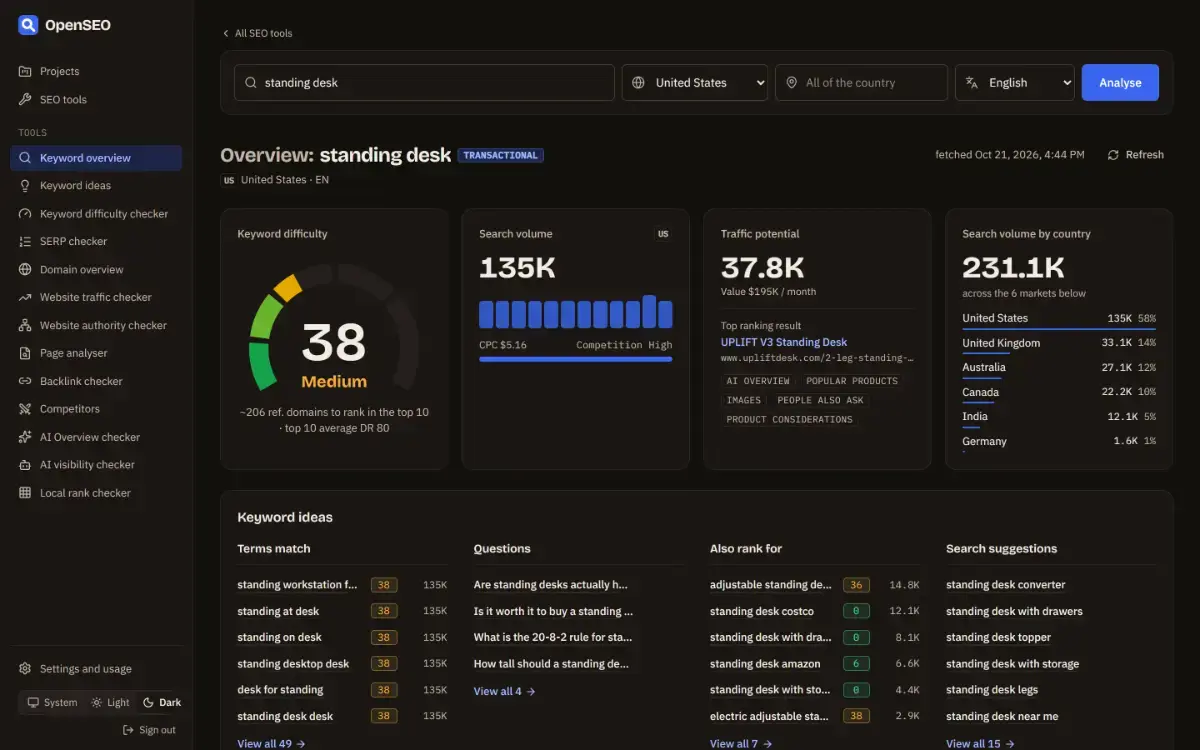
Task: Click 'What is the 20-8-2 rule' question
Action: [553, 637]
